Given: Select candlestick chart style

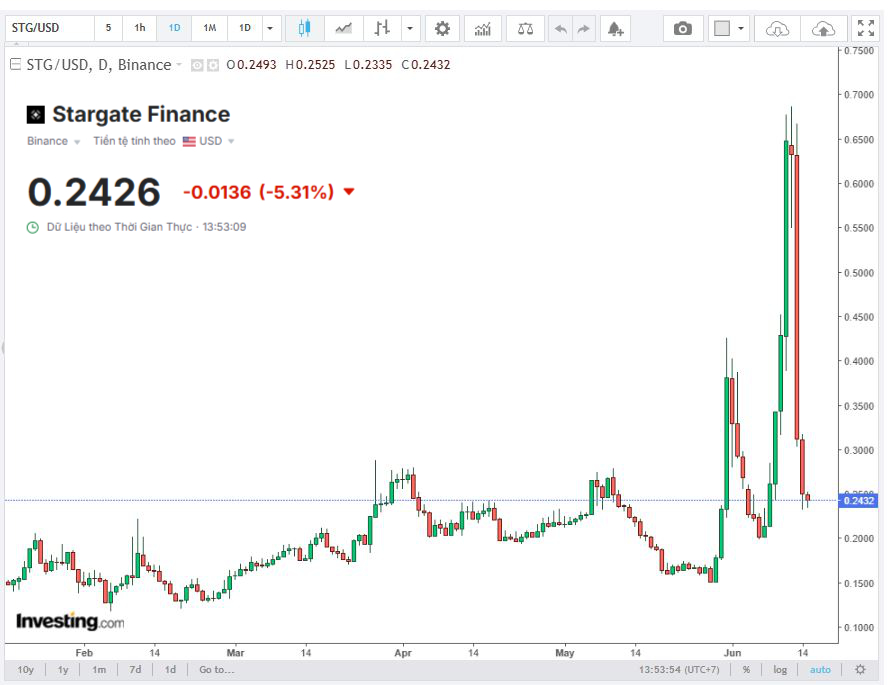Looking at the screenshot, I should (305, 28).
